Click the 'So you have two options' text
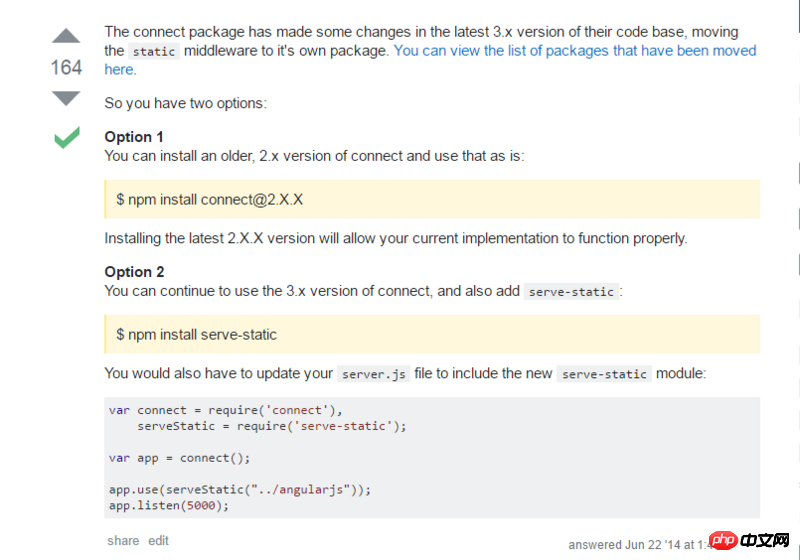This screenshot has height=560, width=800. (185, 103)
